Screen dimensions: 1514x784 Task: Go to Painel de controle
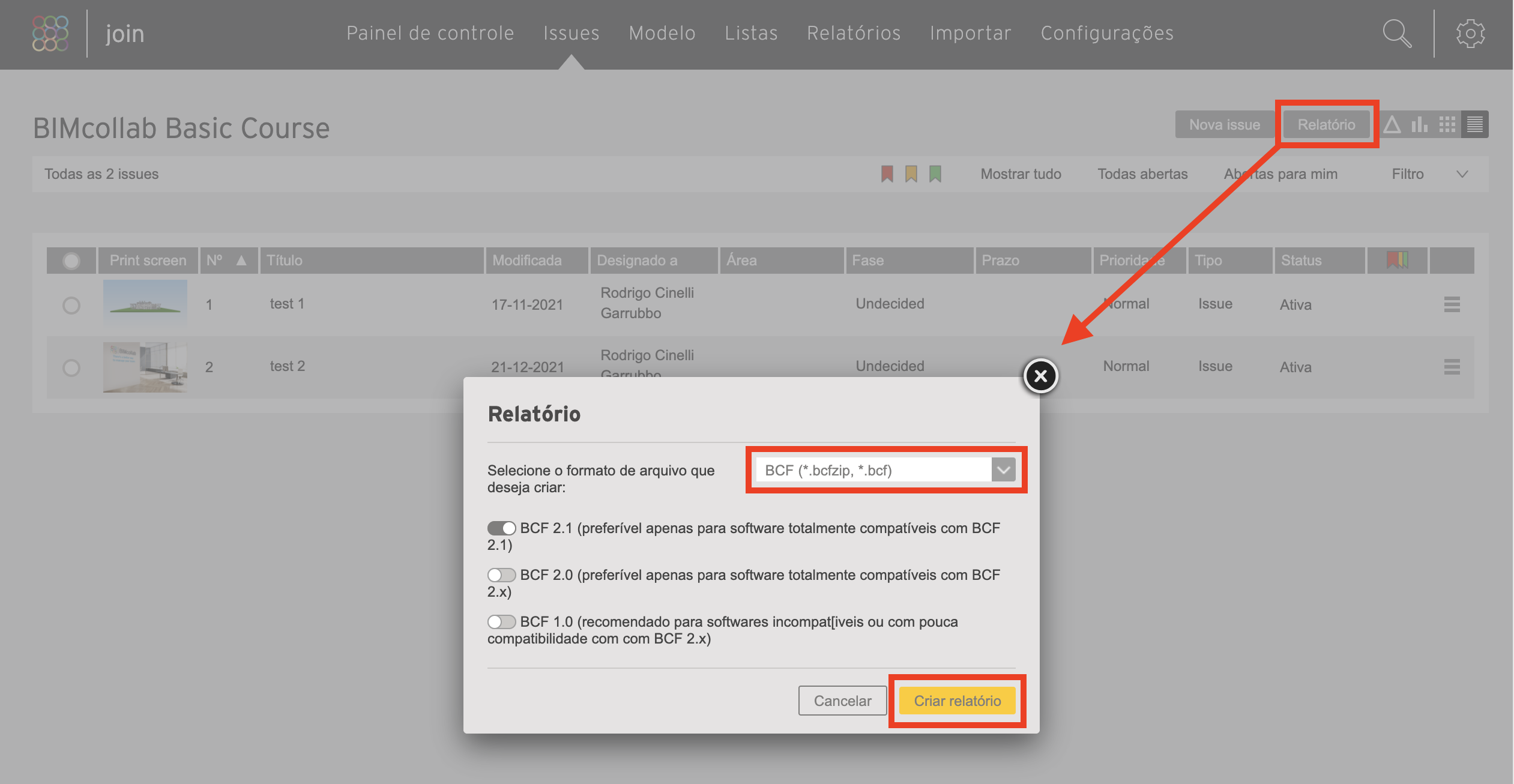tap(430, 34)
